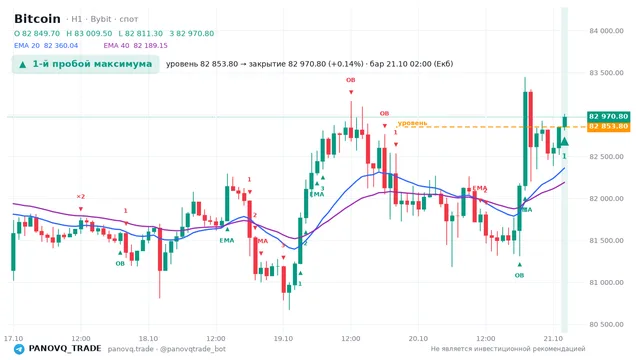Viewport: 640px width, 360px height.
Task: Click the close value З 82 970.80
Action: coord(192,33)
